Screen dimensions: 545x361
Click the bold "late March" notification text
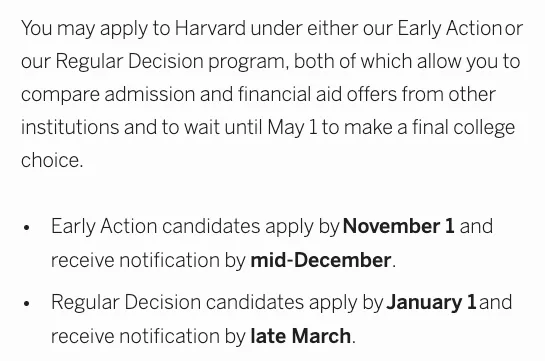[x=301, y=336]
